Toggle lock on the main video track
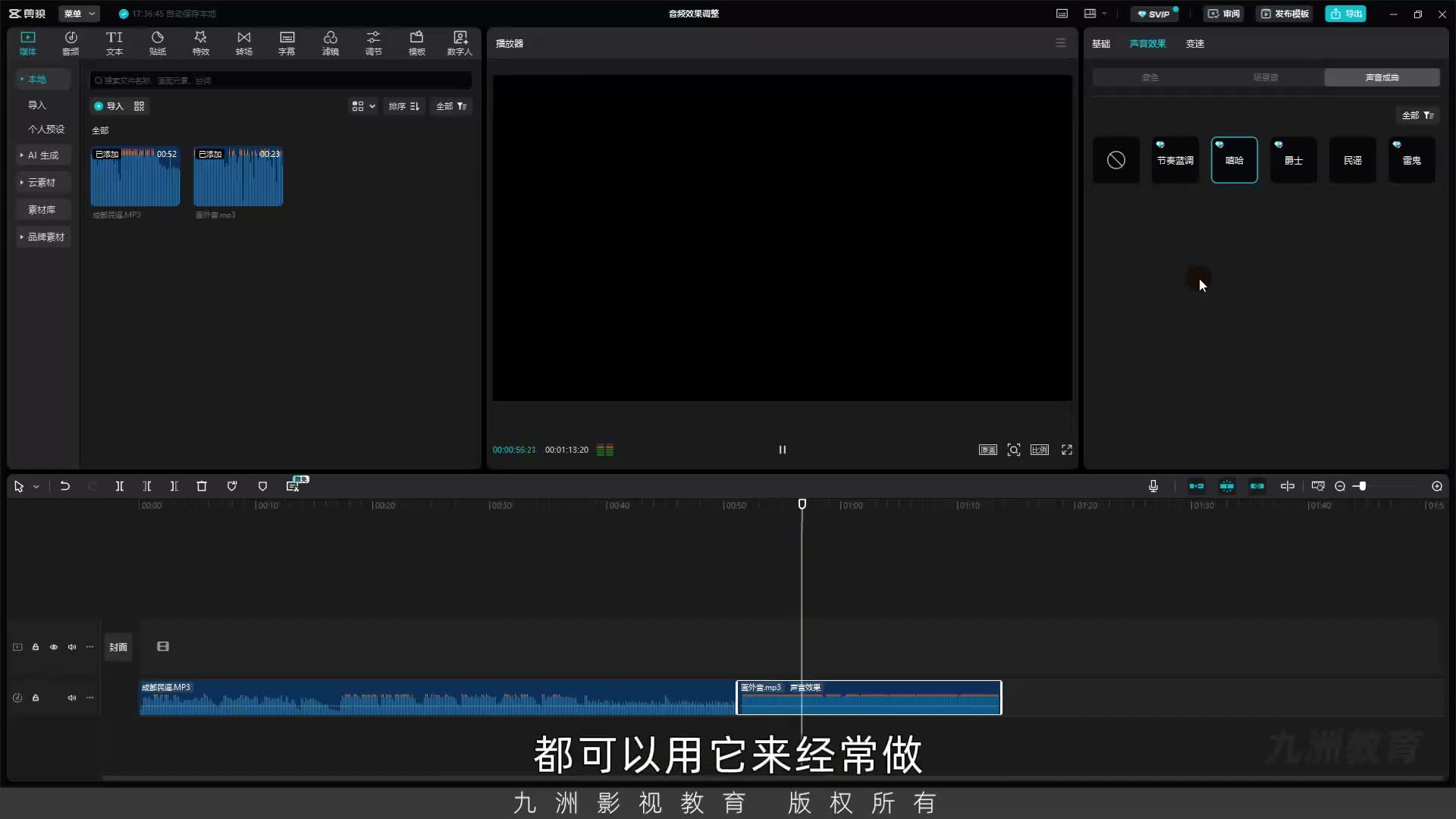The width and height of the screenshot is (1456, 819). (36, 647)
